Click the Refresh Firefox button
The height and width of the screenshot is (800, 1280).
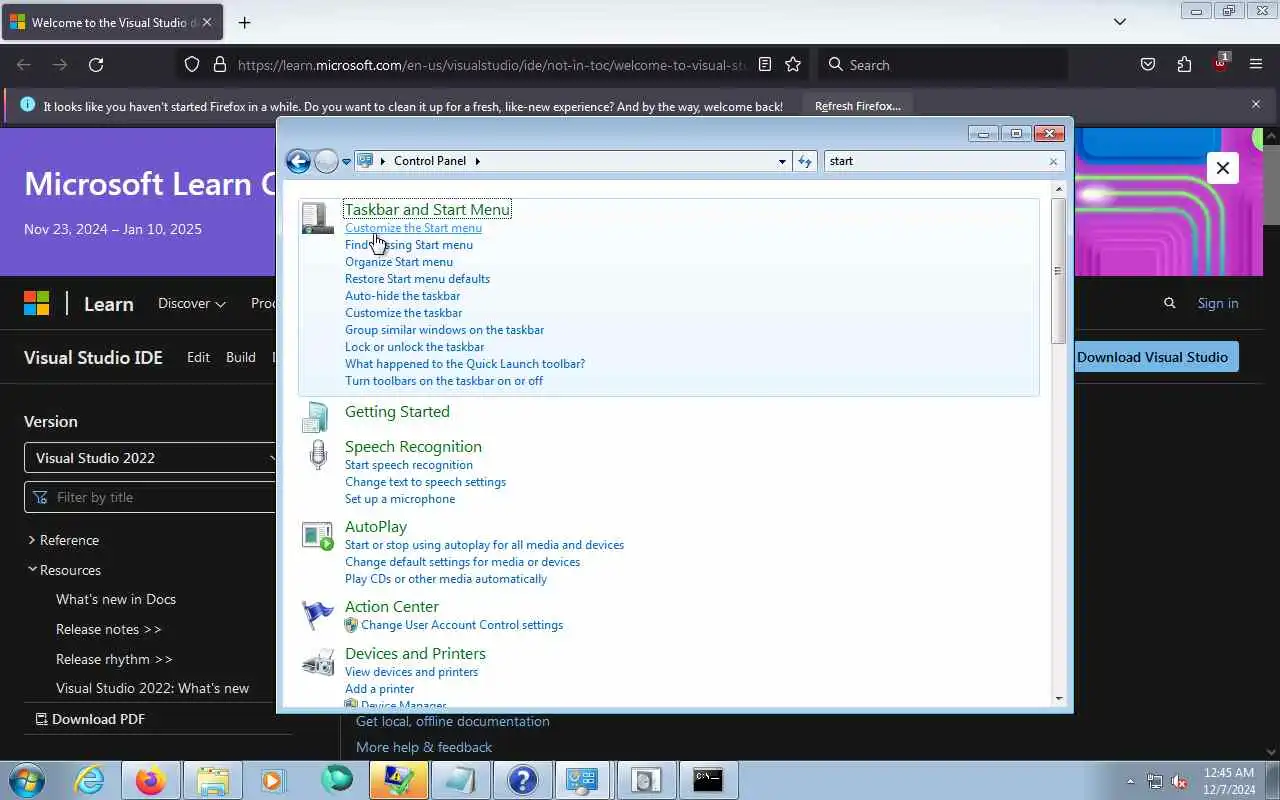(x=858, y=106)
